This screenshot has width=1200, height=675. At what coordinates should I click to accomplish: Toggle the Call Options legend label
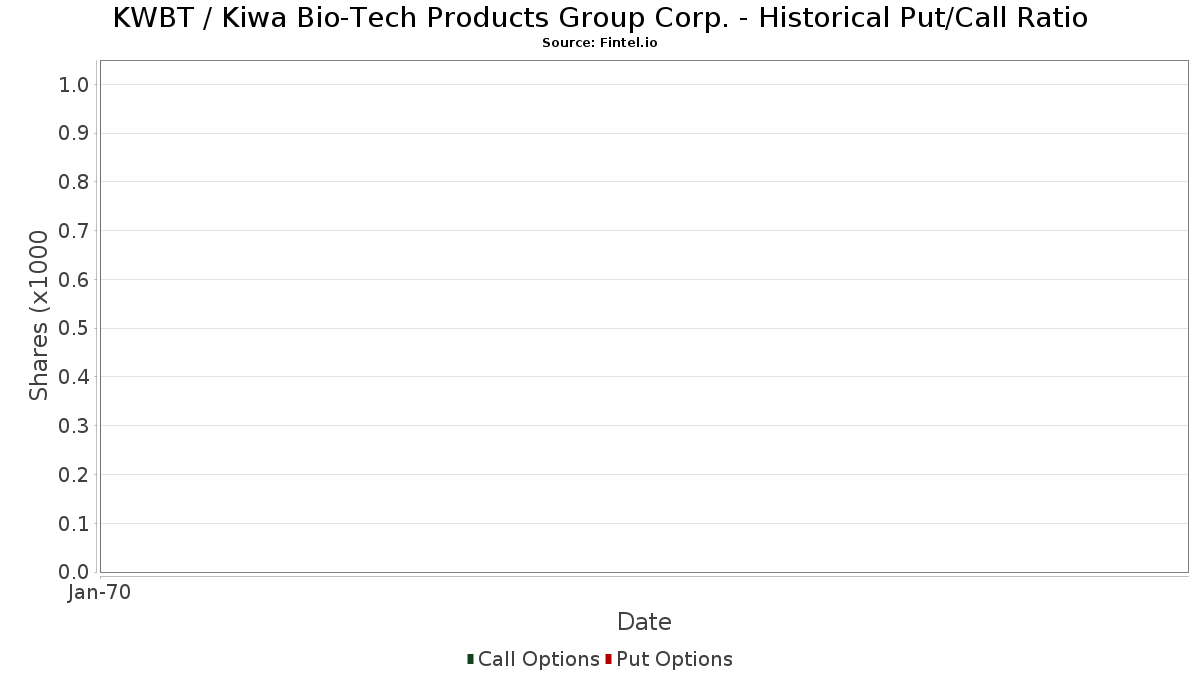pyautogui.click(x=538, y=659)
